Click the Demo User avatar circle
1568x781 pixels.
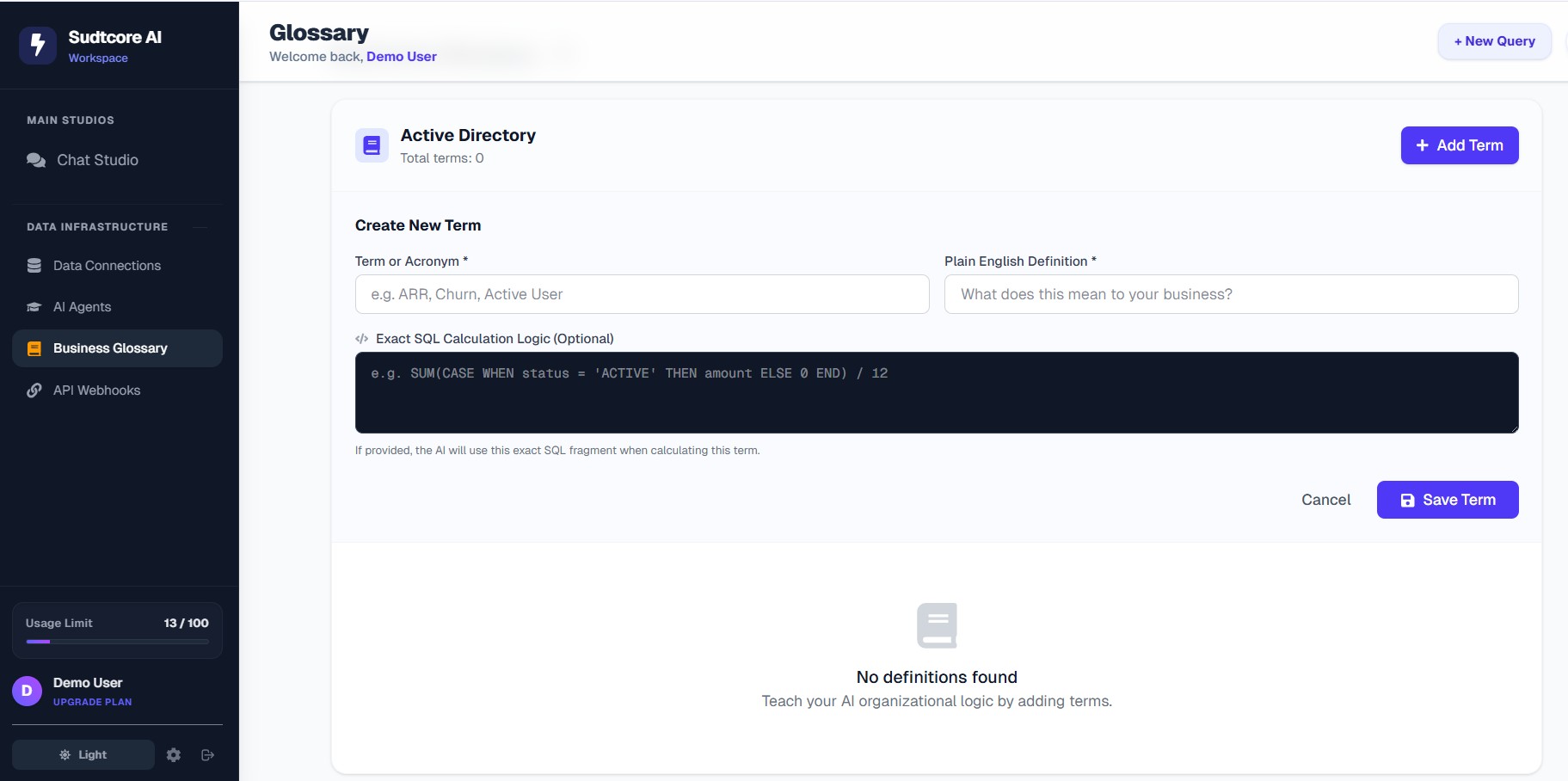click(27, 691)
